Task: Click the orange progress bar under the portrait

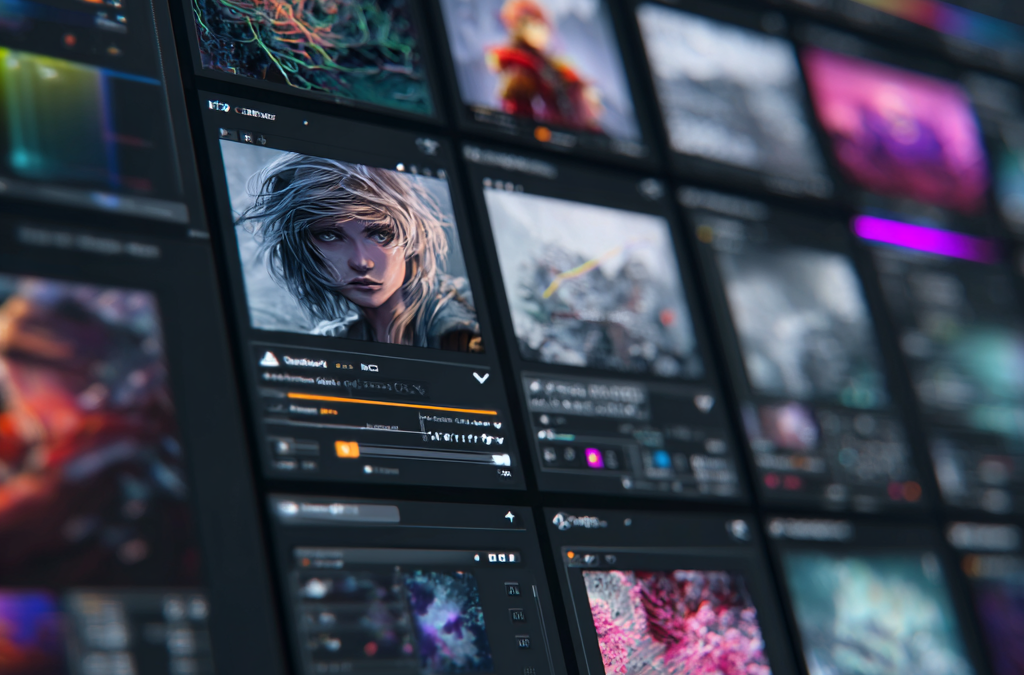Action: pos(392,404)
